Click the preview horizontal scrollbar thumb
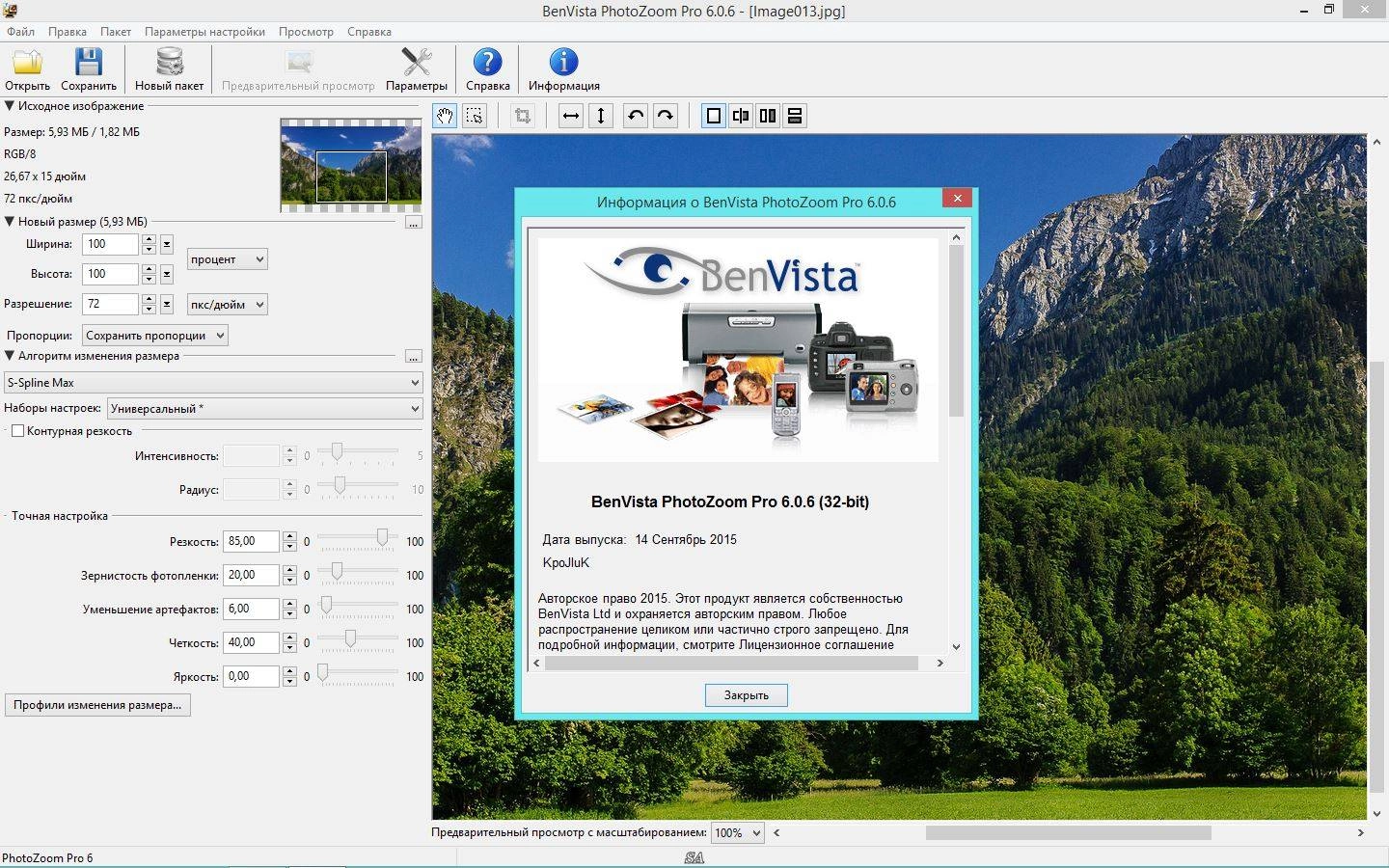 (x=1068, y=832)
